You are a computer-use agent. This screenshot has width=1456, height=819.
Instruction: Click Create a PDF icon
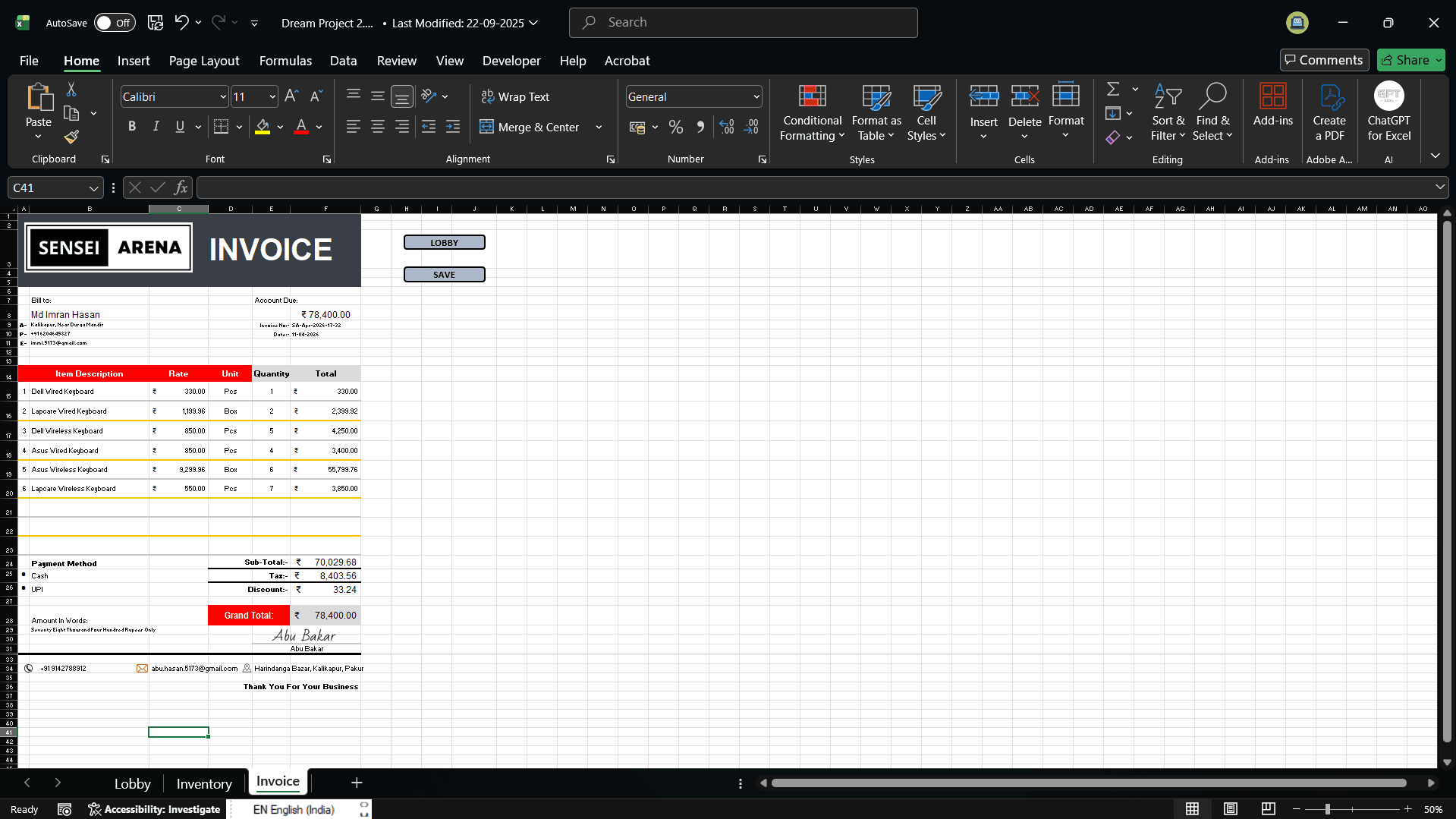tap(1329, 112)
